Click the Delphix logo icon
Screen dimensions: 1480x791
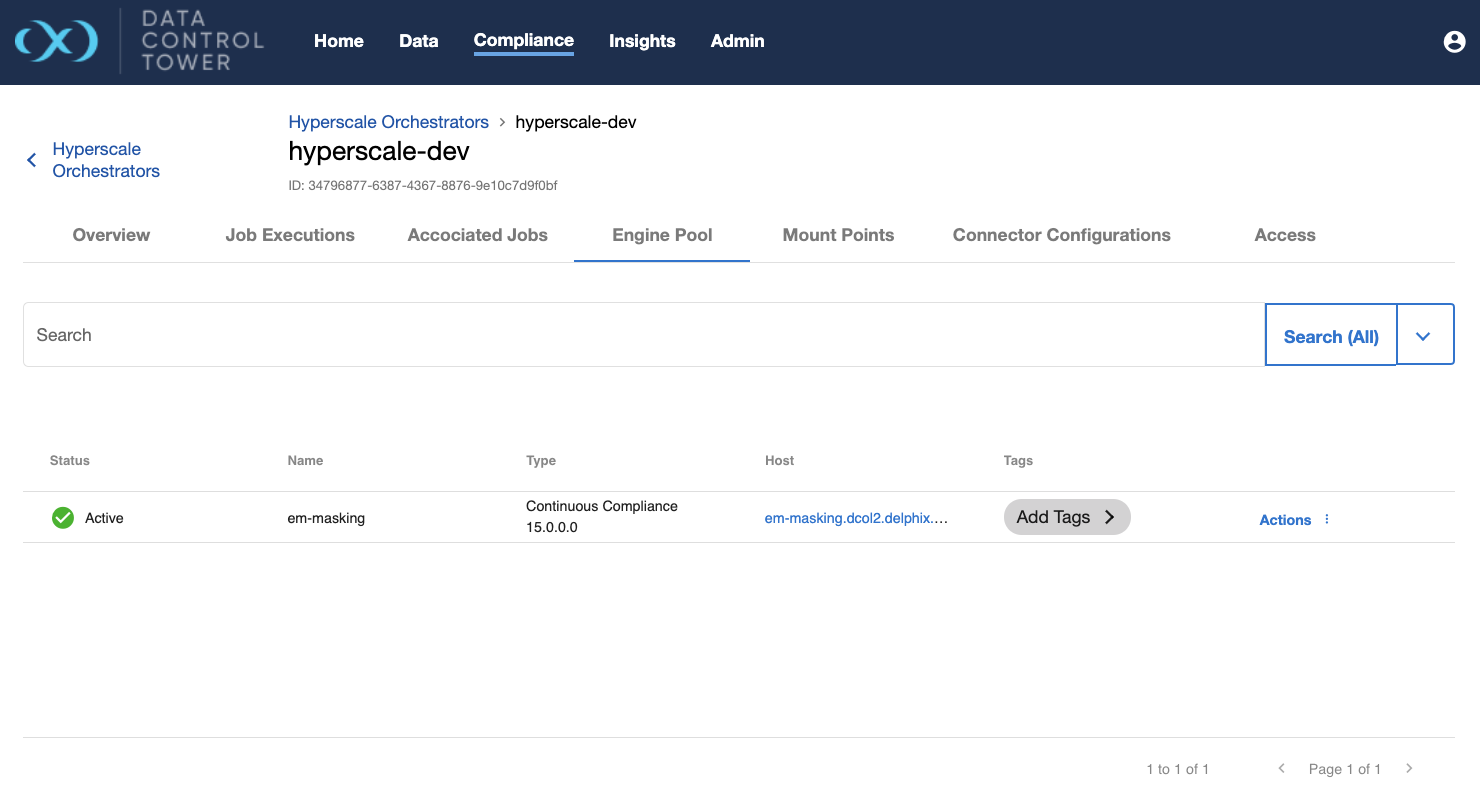click(56, 41)
